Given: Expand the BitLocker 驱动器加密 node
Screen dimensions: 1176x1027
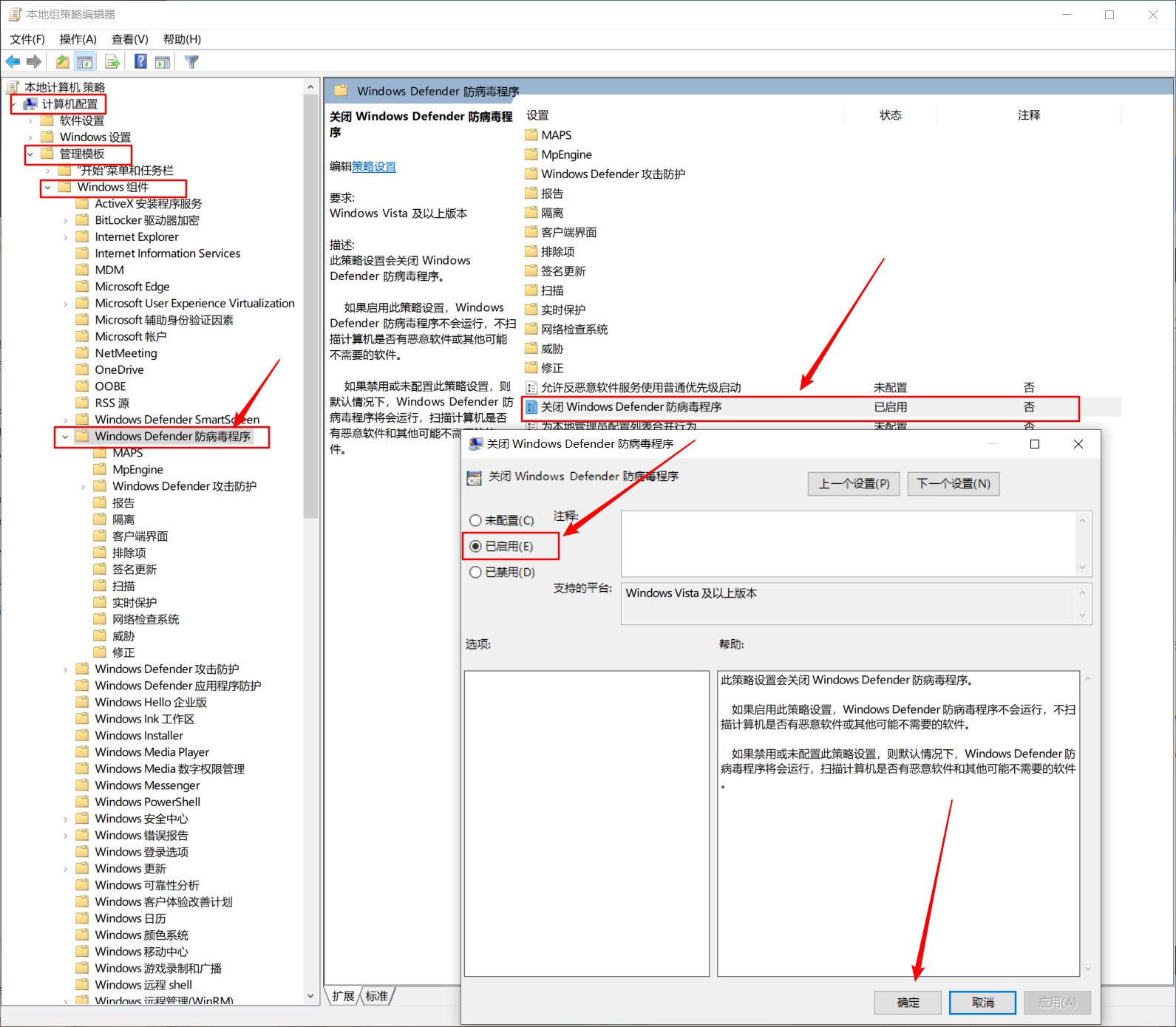Looking at the screenshot, I should (66, 220).
